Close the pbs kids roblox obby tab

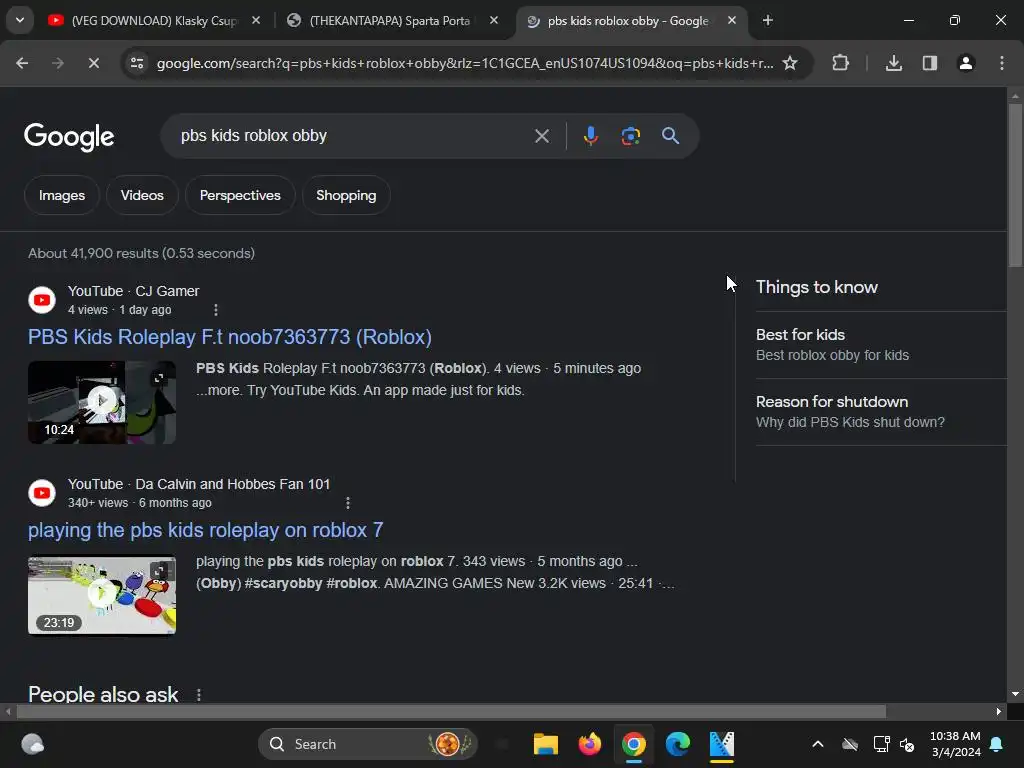(x=732, y=21)
